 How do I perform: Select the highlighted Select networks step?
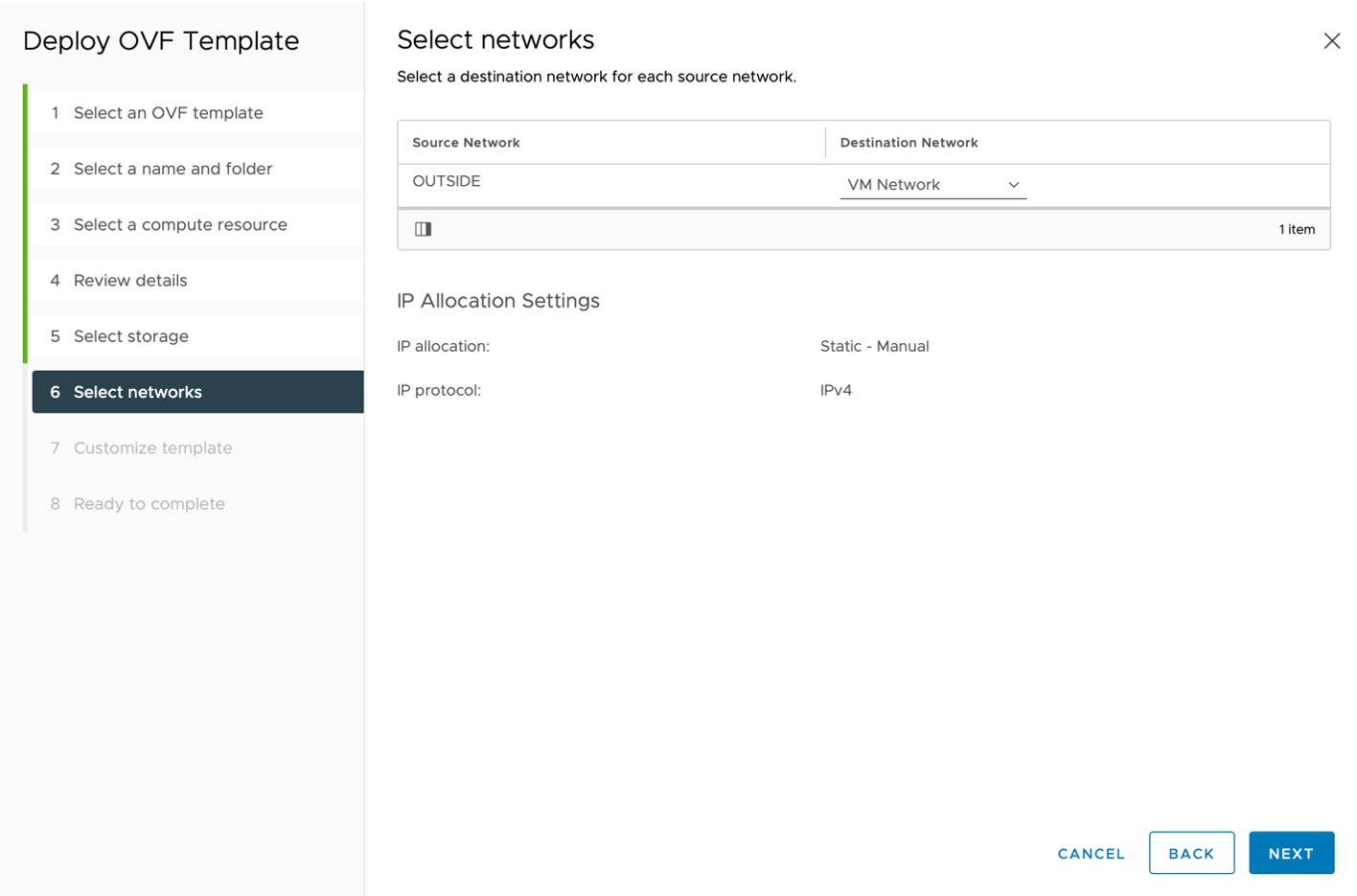coord(137,391)
